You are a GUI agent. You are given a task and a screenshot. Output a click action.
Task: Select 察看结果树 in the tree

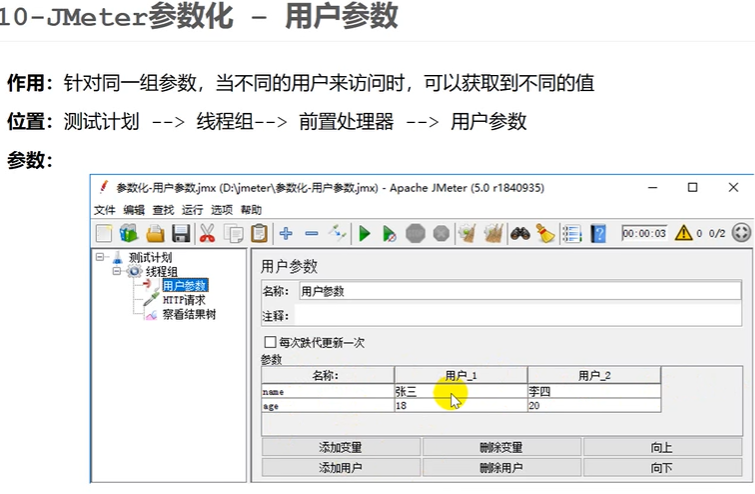coord(189,314)
